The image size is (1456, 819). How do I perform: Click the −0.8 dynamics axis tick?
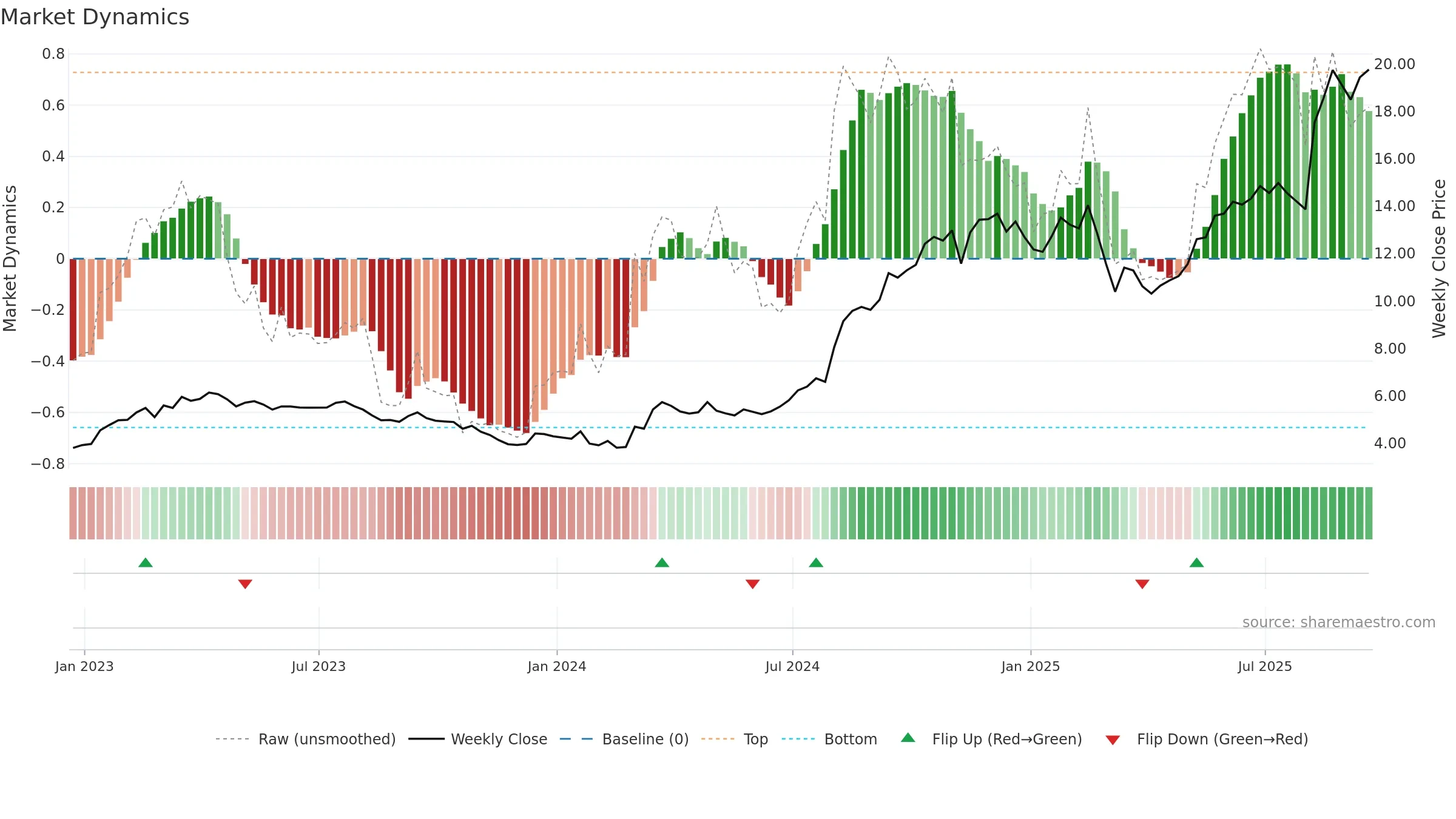pos(48,463)
